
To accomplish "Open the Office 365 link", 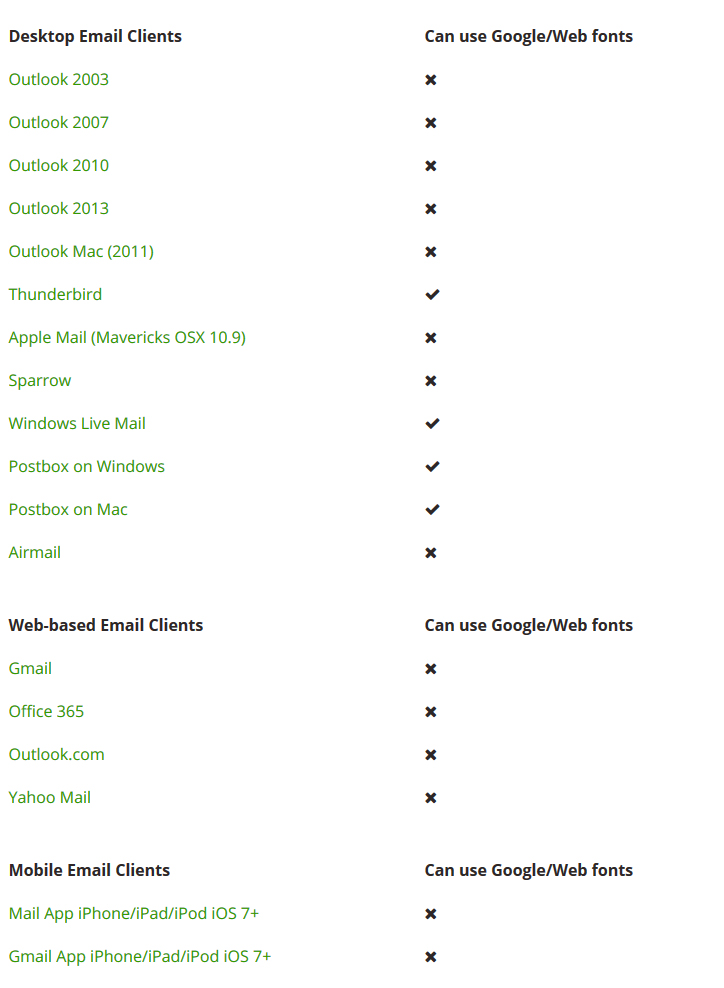I will click(46, 712).
